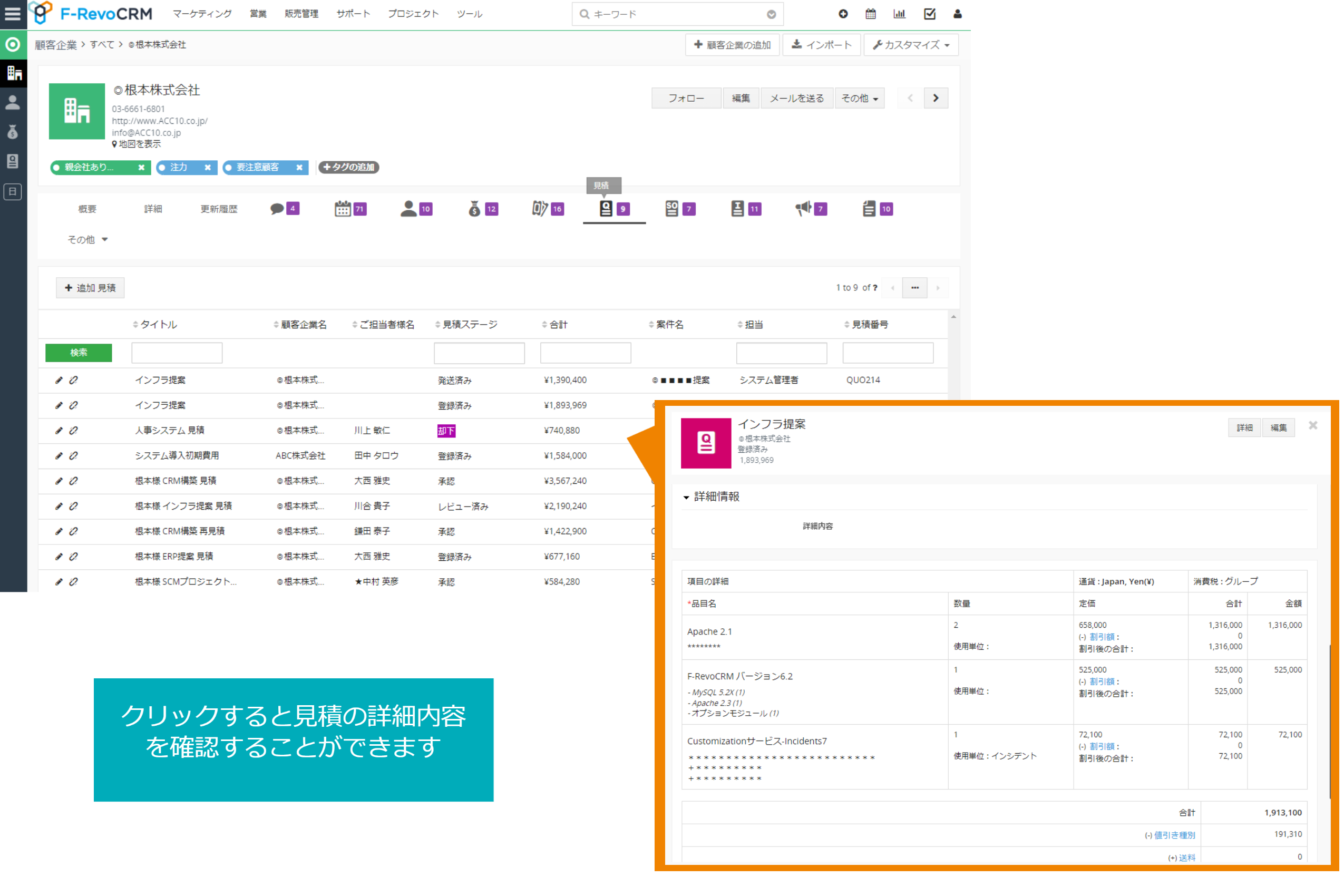Click link icon for システム導入初期費用 row
Viewport: 1344px width, 896px height.
point(74,455)
